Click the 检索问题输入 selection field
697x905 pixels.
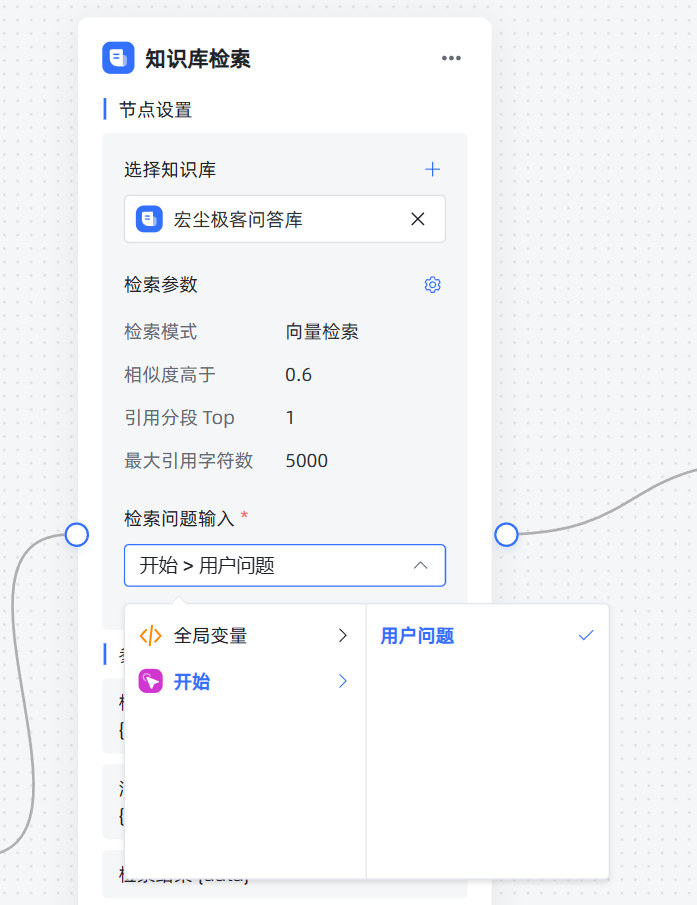click(x=270, y=566)
